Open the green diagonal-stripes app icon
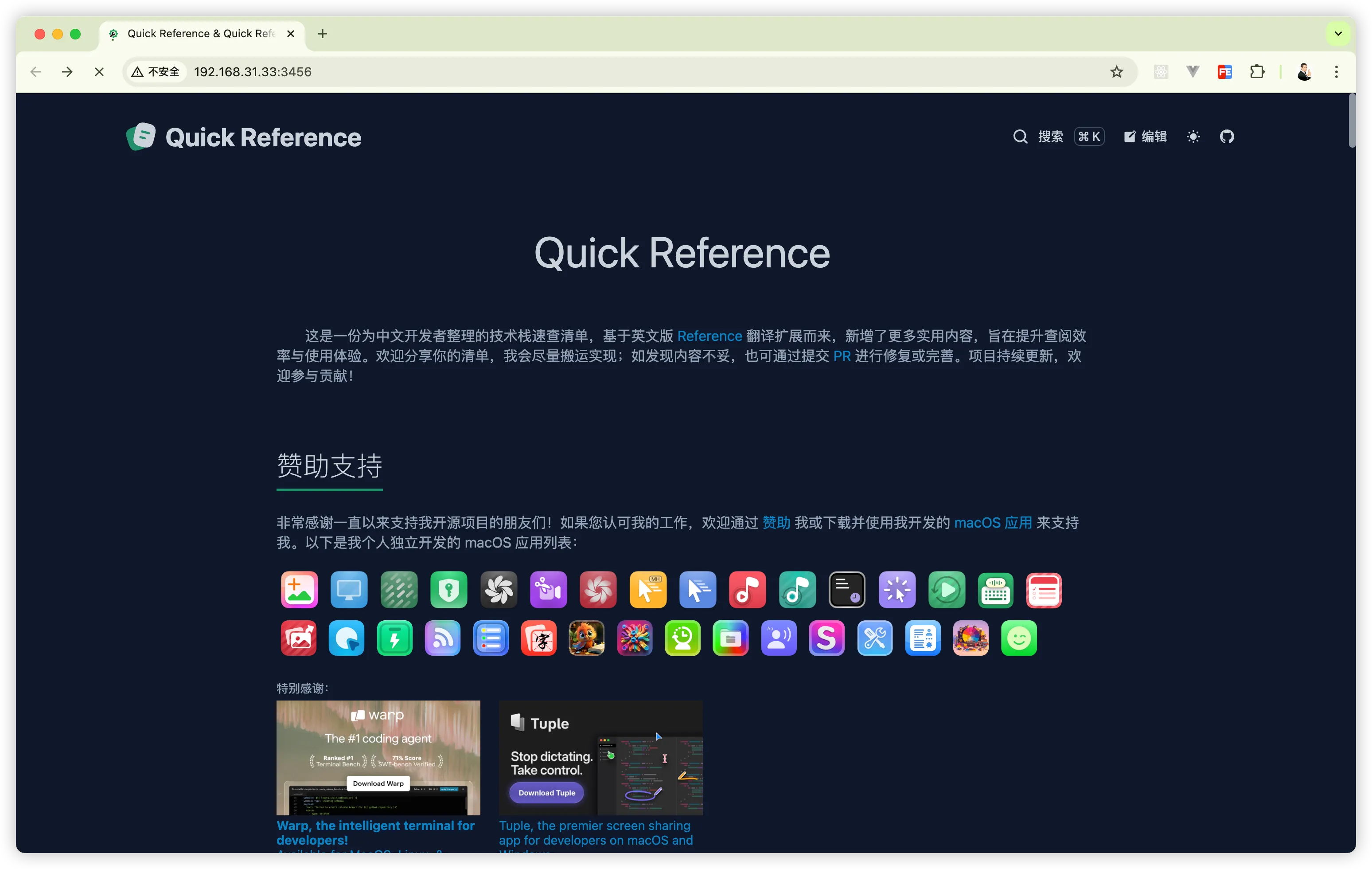 tap(399, 590)
